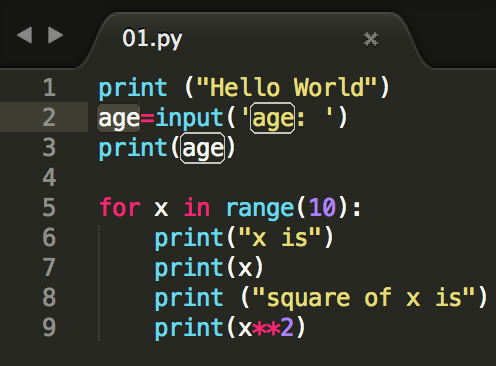Click 'age: ' string inside input call
Screen dimensions: 496x366
click(287, 117)
